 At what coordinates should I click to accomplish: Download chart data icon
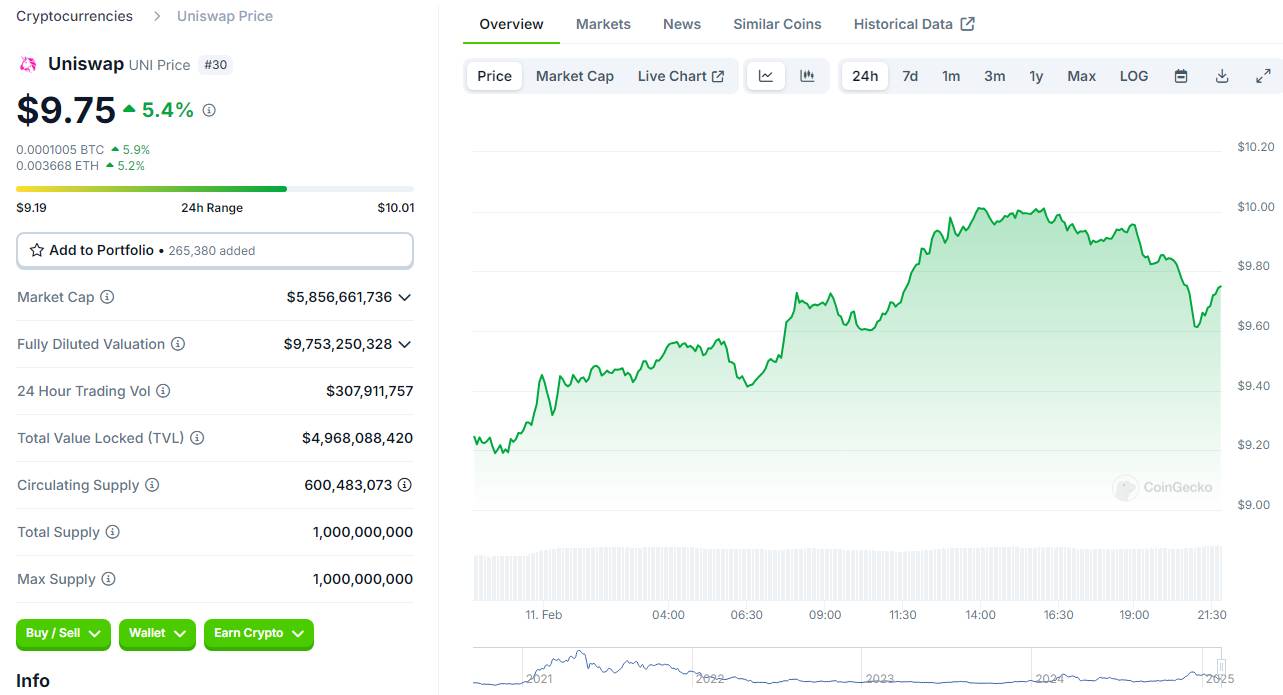(1222, 76)
